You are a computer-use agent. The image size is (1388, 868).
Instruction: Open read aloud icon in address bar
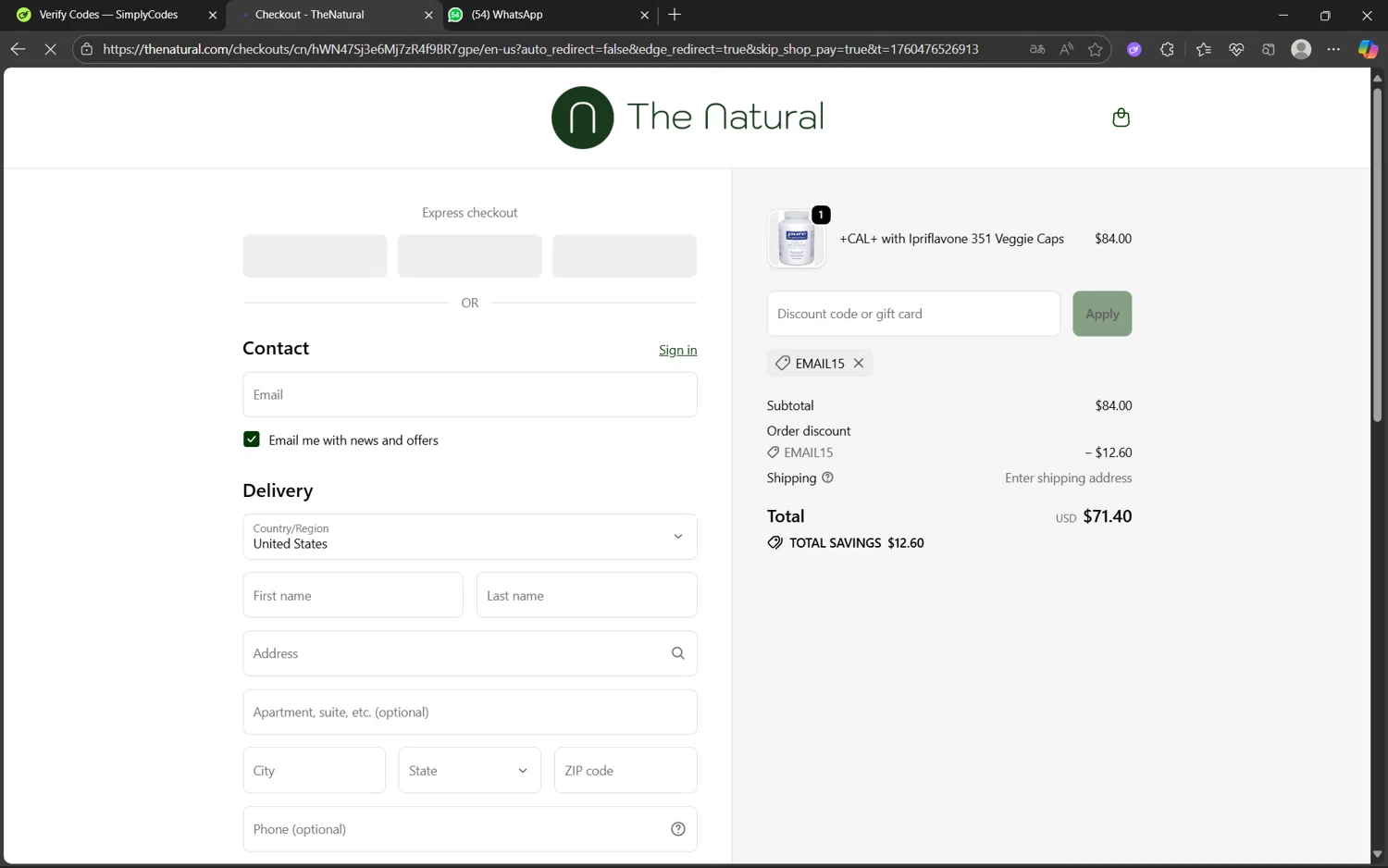[x=1066, y=49]
